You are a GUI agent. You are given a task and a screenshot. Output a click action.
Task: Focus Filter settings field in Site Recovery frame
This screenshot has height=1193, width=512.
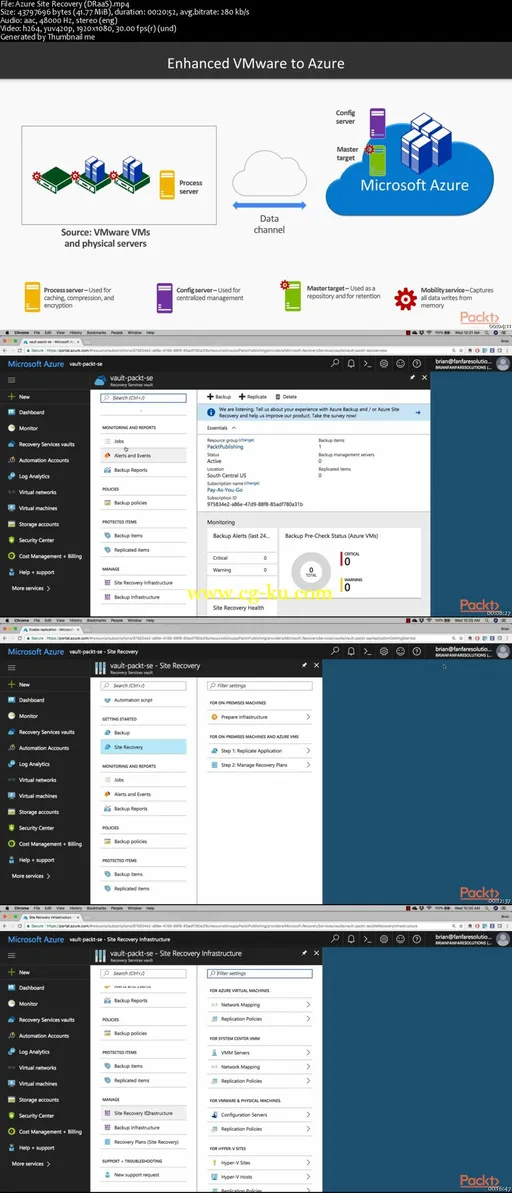pos(259,686)
